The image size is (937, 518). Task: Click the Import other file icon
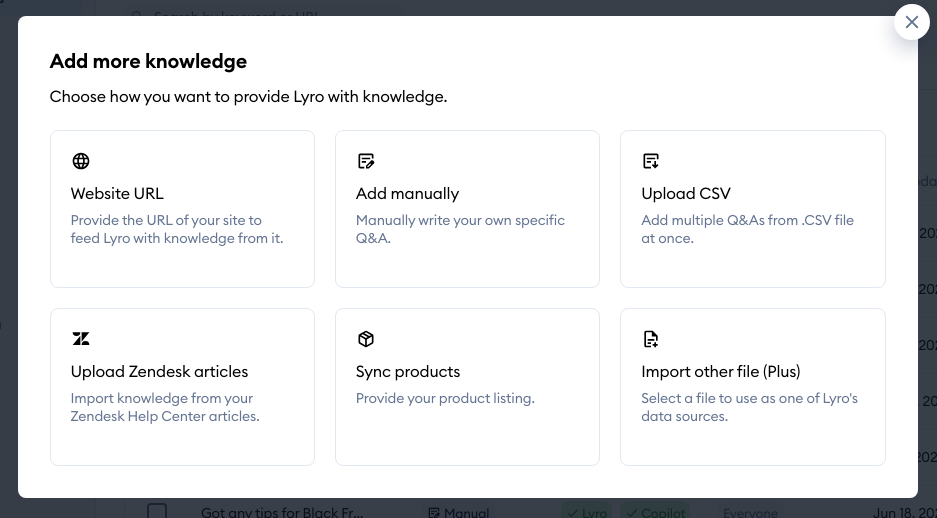pyautogui.click(x=651, y=339)
